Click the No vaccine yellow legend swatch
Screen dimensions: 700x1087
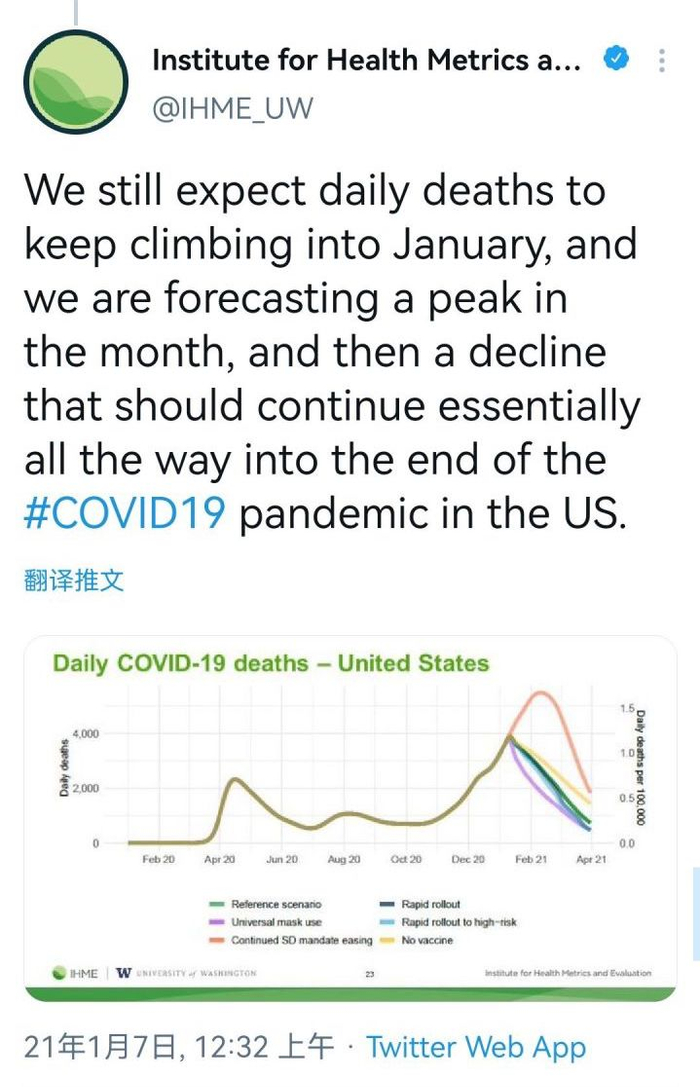[x=389, y=941]
